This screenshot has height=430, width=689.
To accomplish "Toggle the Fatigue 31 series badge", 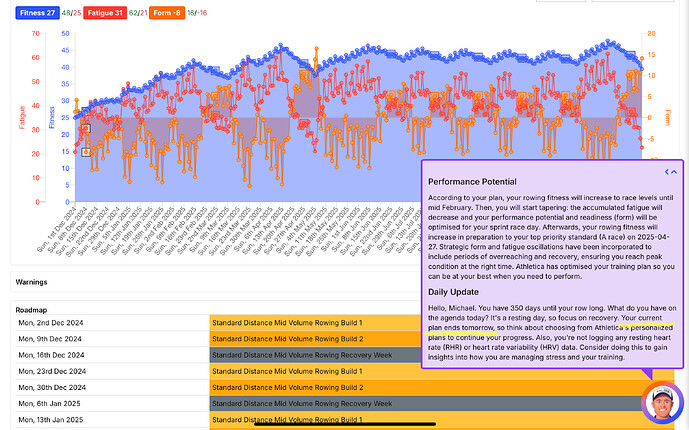I will pyautogui.click(x=105, y=13).
